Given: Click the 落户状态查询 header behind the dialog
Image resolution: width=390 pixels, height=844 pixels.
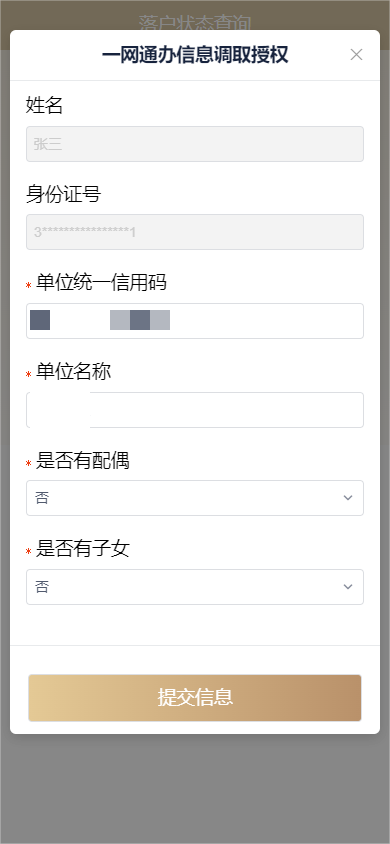Looking at the screenshot, I should (x=195, y=23).
